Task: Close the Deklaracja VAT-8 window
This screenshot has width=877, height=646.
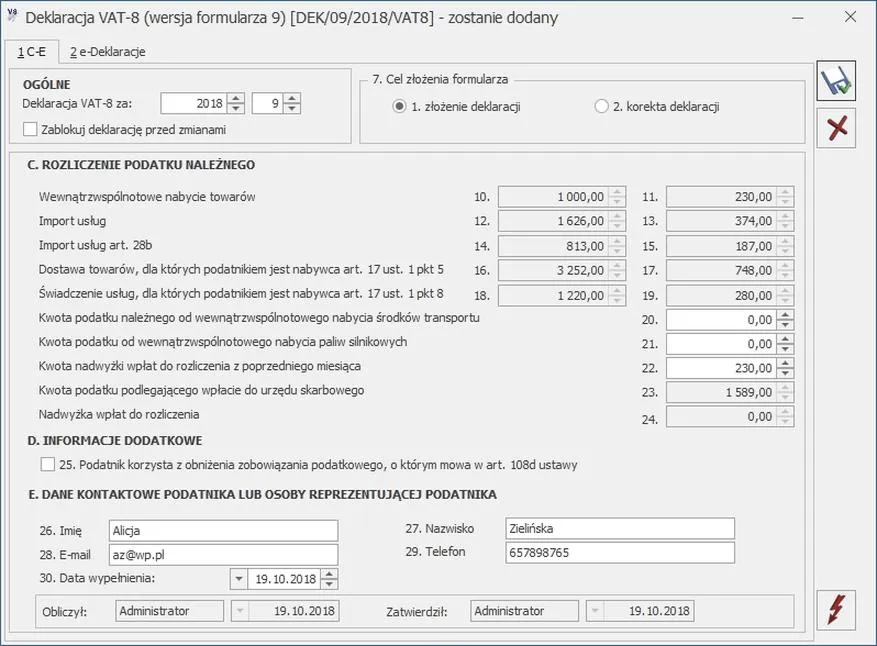Action: click(x=850, y=17)
